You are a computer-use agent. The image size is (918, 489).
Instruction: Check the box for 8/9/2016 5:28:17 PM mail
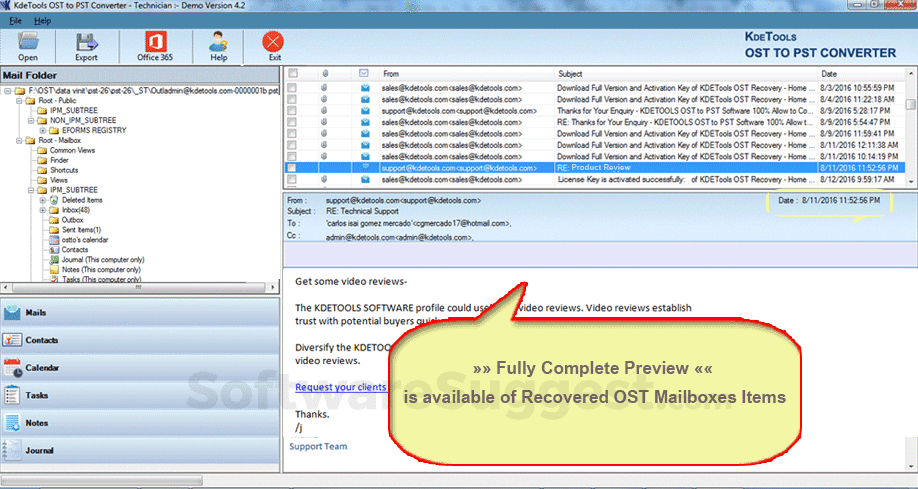point(292,111)
